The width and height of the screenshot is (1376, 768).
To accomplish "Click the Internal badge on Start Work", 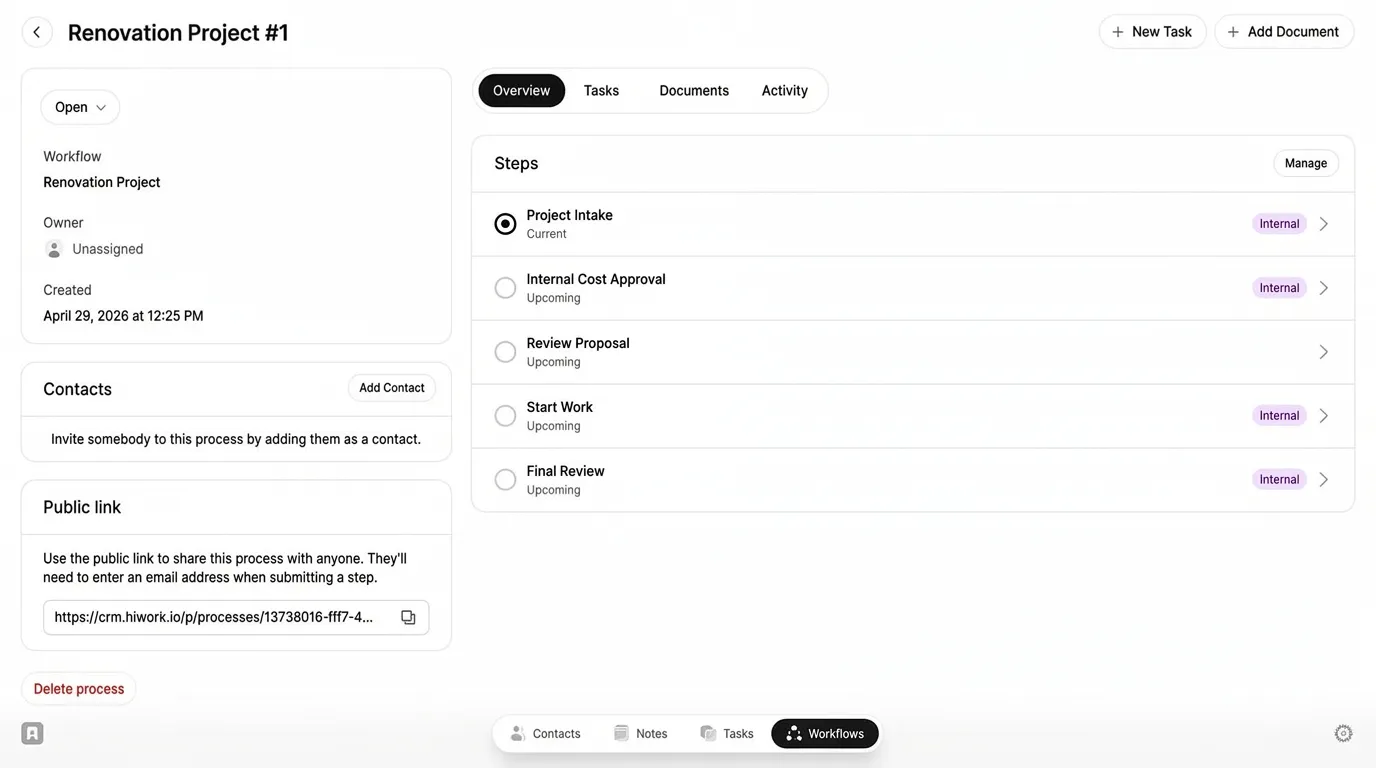I will coord(1279,416).
